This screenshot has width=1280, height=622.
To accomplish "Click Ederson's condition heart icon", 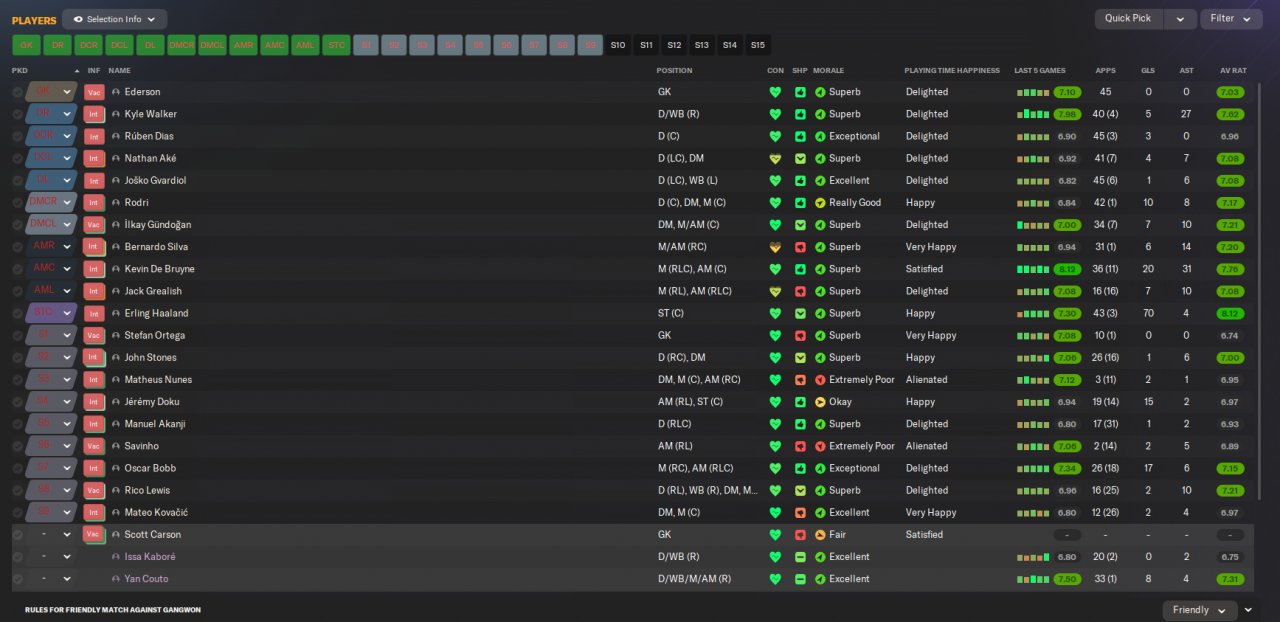I will tap(774, 92).
